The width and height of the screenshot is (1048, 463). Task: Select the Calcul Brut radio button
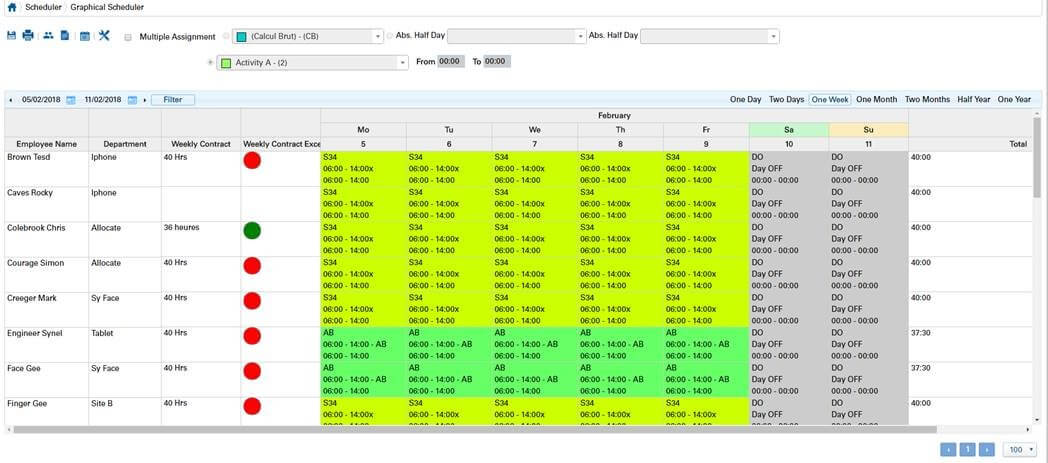[x=226, y=37]
